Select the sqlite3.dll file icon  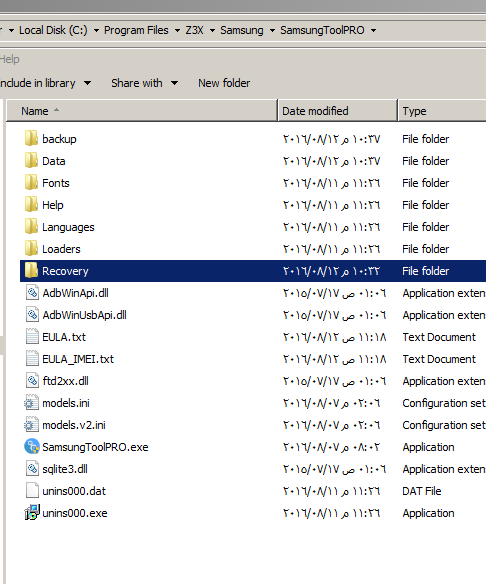tap(32, 469)
